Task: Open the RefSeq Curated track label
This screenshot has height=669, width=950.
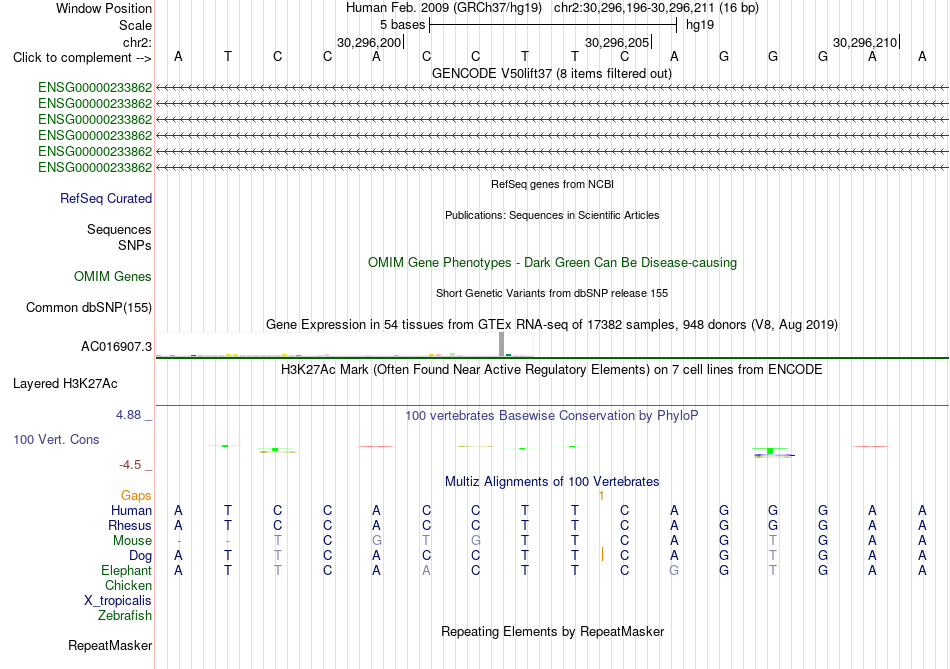Action: coord(106,198)
